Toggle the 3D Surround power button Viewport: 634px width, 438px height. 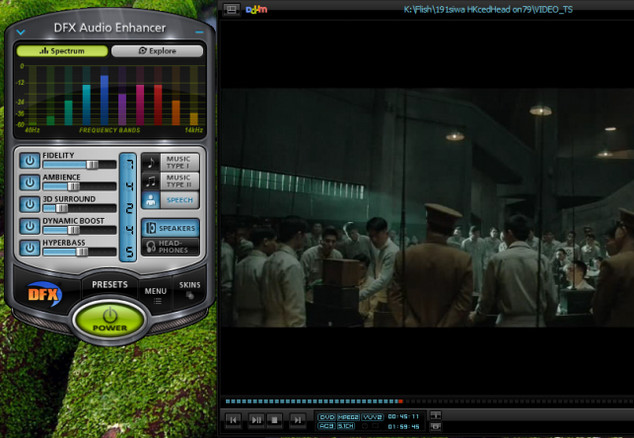click(30, 205)
